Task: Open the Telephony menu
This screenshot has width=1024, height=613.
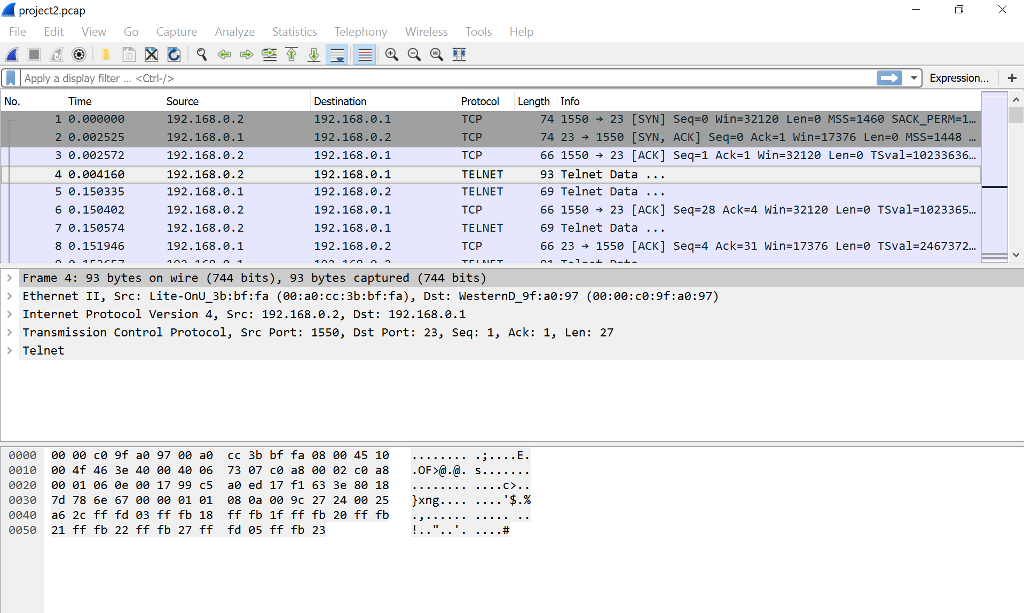Action: click(x=360, y=32)
